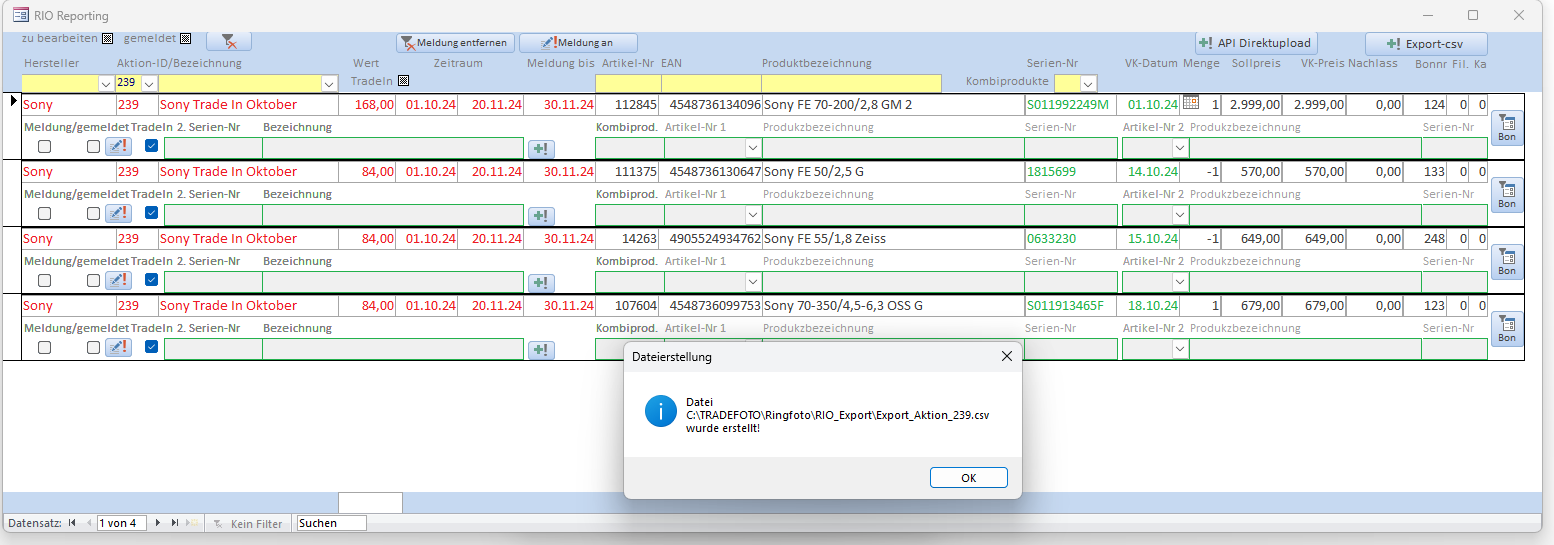Image resolution: width=1554 pixels, height=545 pixels.
Task: Toggle first Meldung checkbox under article 111375
Action: point(44,214)
